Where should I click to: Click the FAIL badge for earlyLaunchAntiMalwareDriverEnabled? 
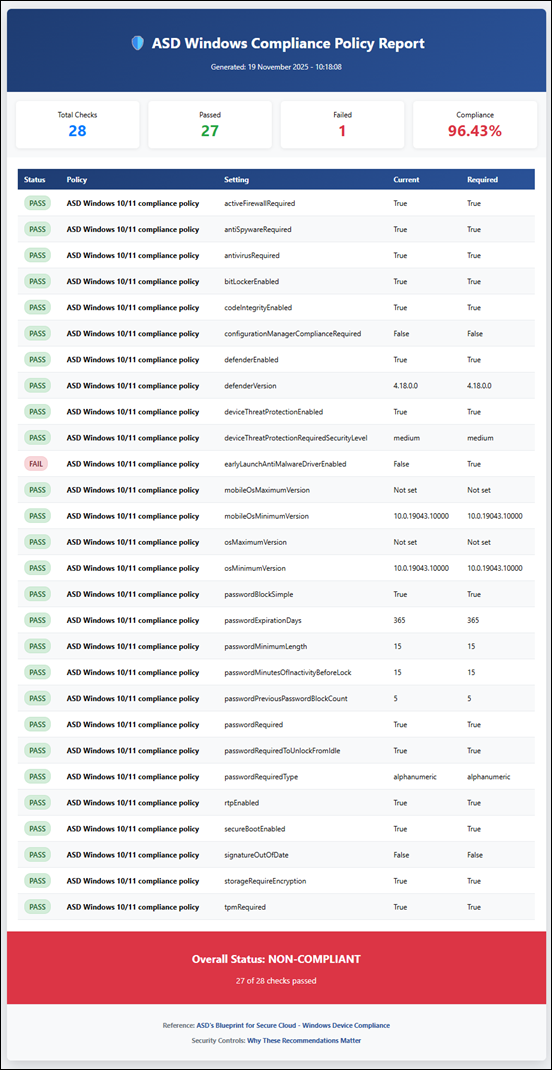(35, 463)
